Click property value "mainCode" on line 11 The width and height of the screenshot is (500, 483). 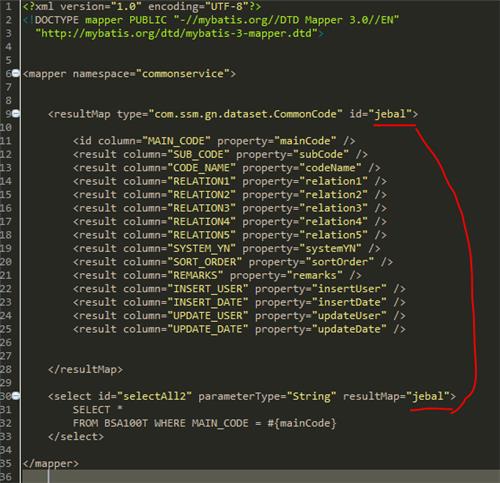tap(305, 141)
